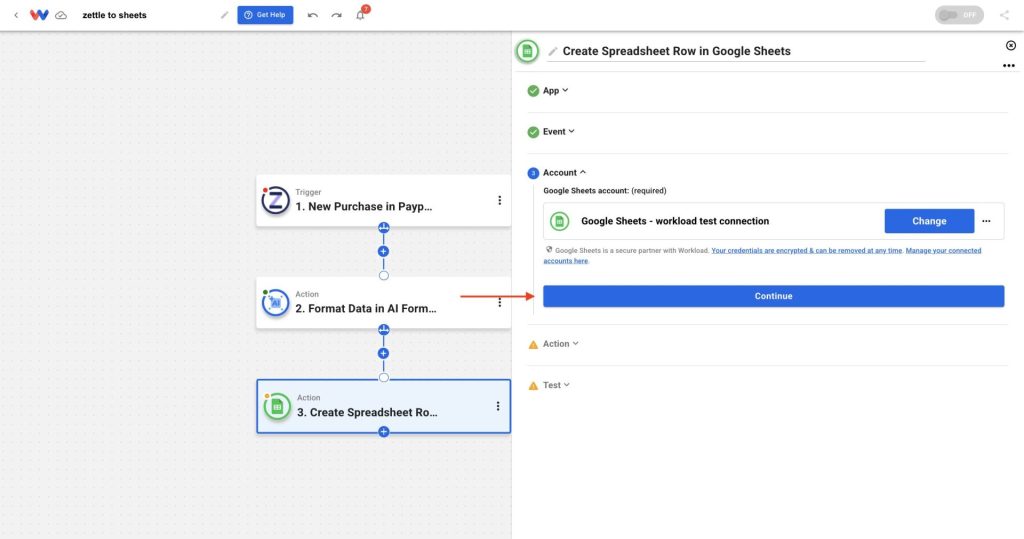
Task: Click the Continue button
Action: click(x=773, y=296)
